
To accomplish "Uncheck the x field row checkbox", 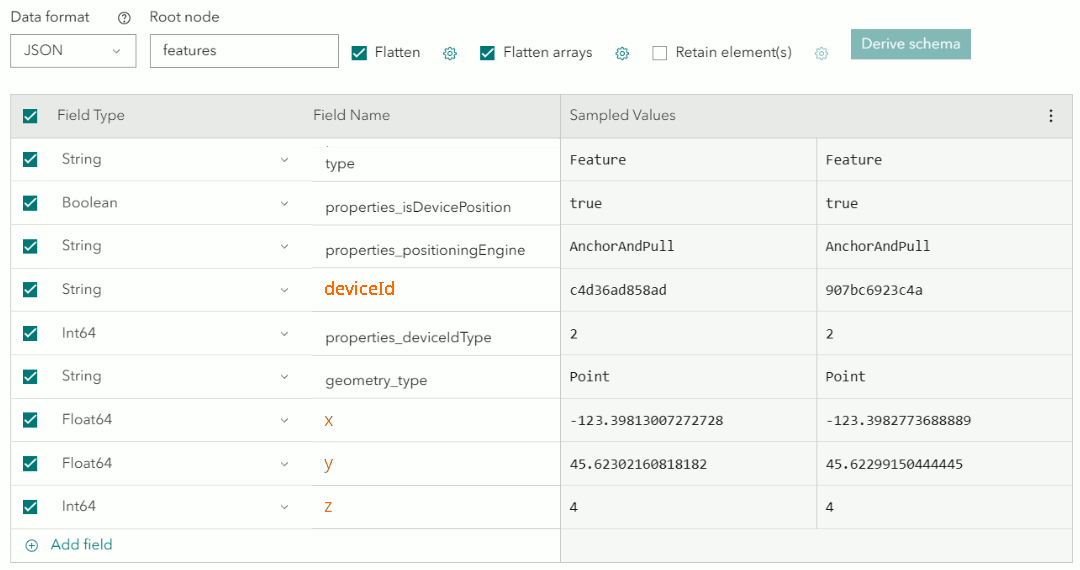I will [30, 420].
